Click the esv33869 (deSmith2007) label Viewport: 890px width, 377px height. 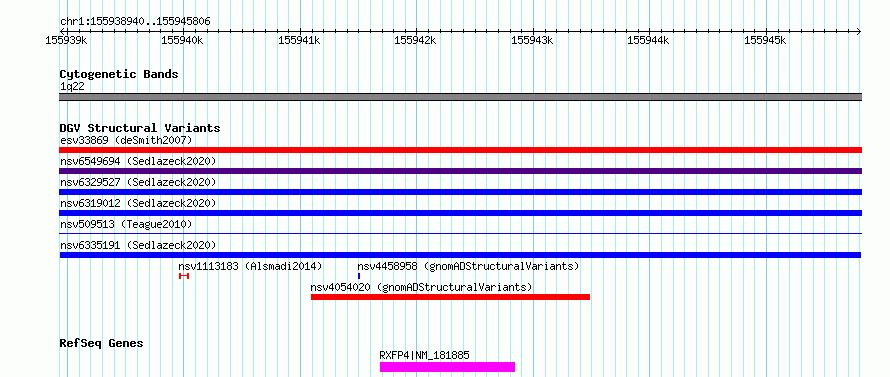point(126,140)
